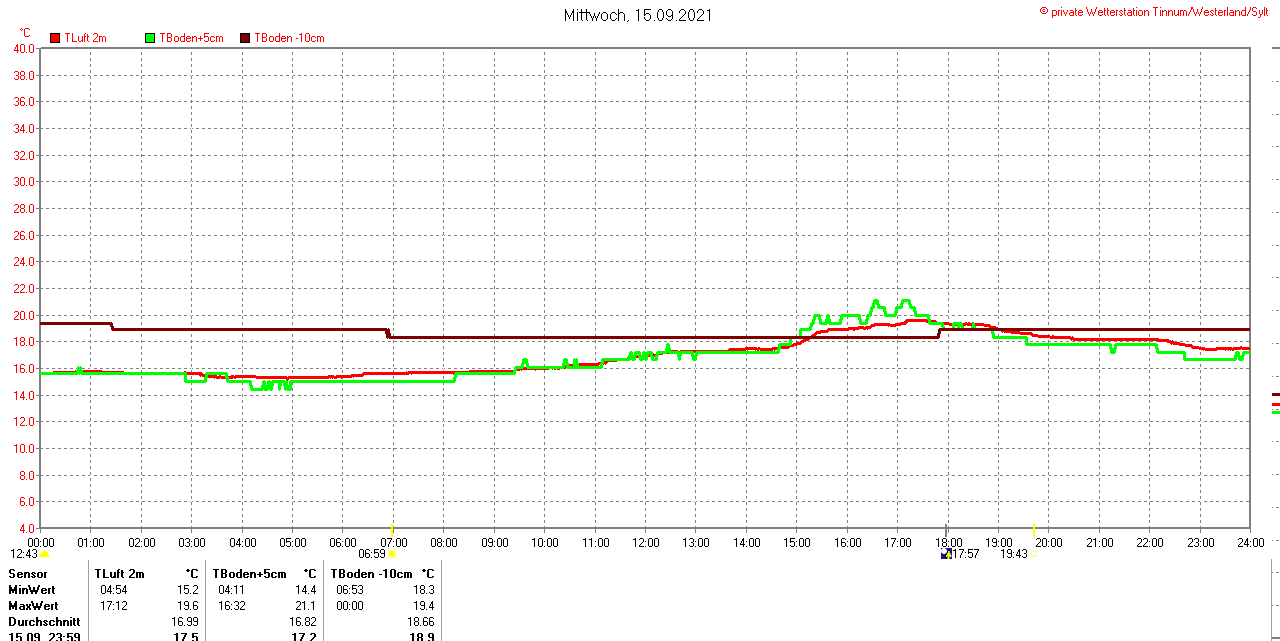Click the green TBoden+5cm legend square
The image size is (1280, 641).
[150, 38]
